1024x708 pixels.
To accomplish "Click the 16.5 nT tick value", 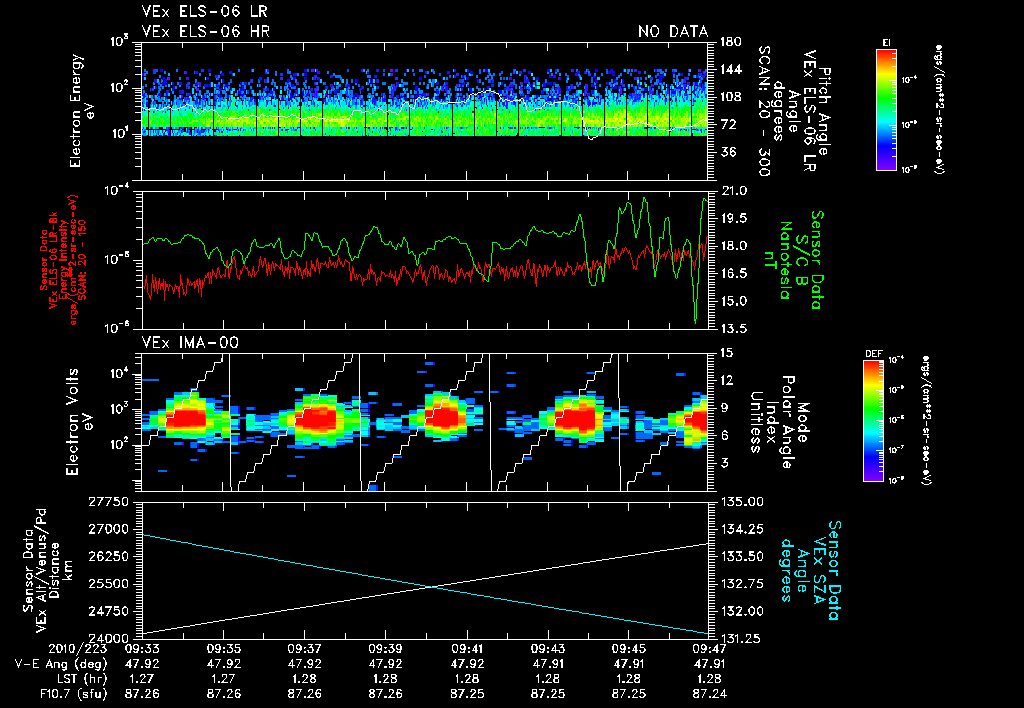I will pyautogui.click(x=733, y=274).
